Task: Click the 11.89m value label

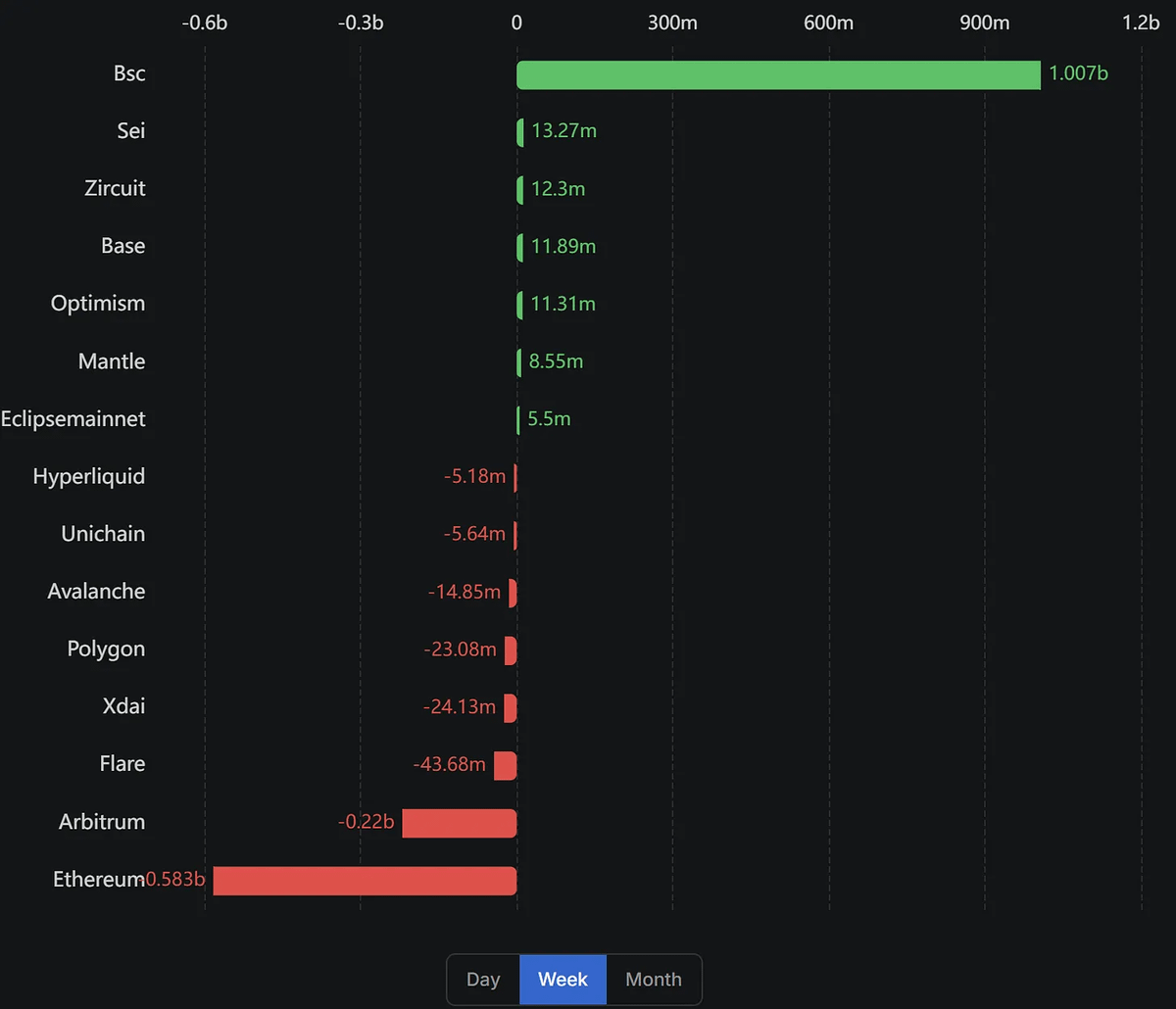Action: click(563, 246)
